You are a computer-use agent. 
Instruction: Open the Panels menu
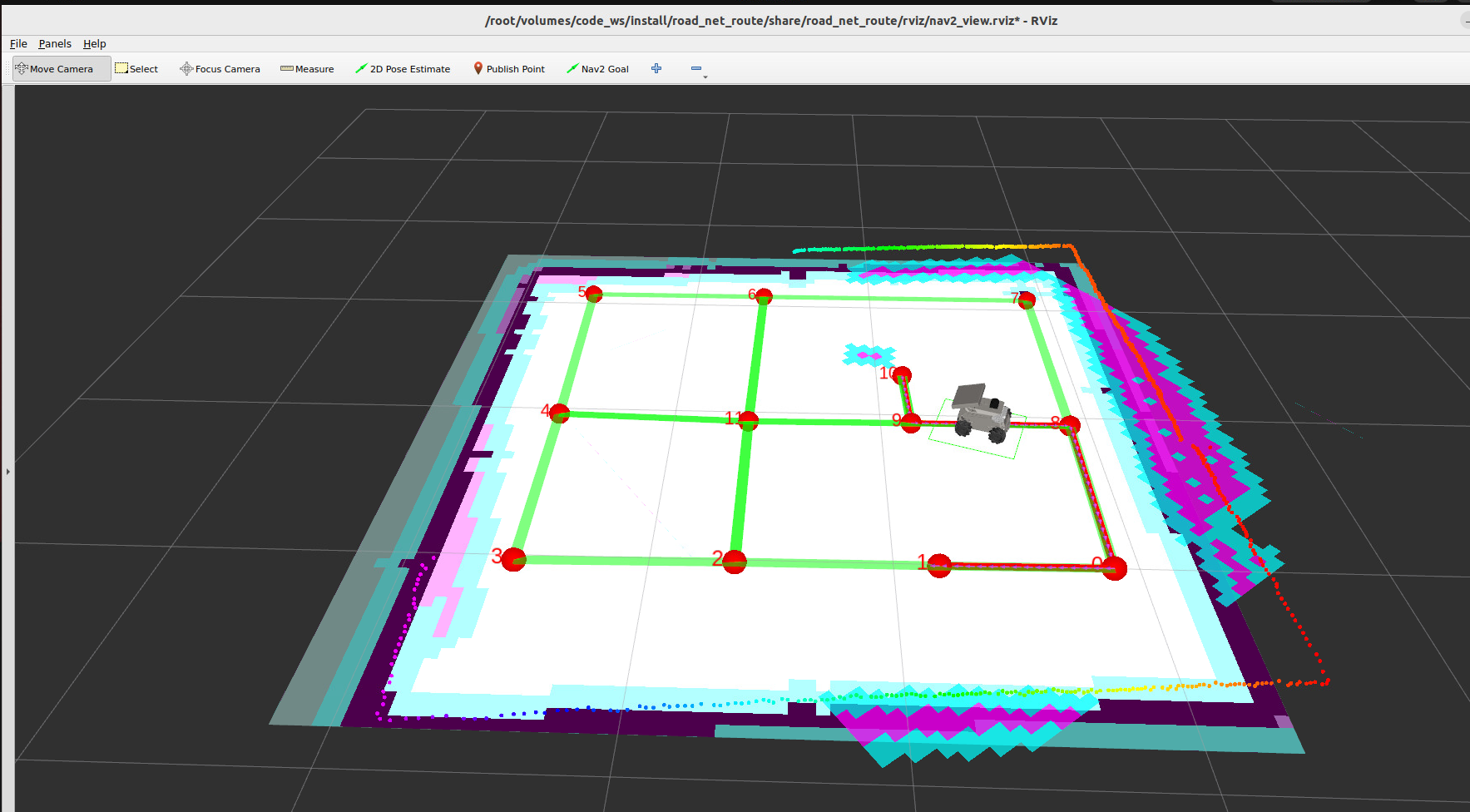tap(55, 44)
